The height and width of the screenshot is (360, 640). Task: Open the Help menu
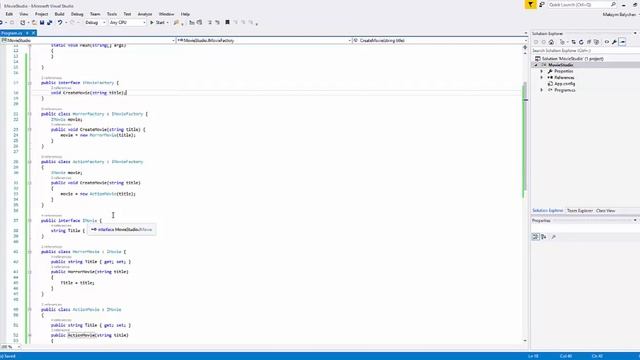[185, 14]
